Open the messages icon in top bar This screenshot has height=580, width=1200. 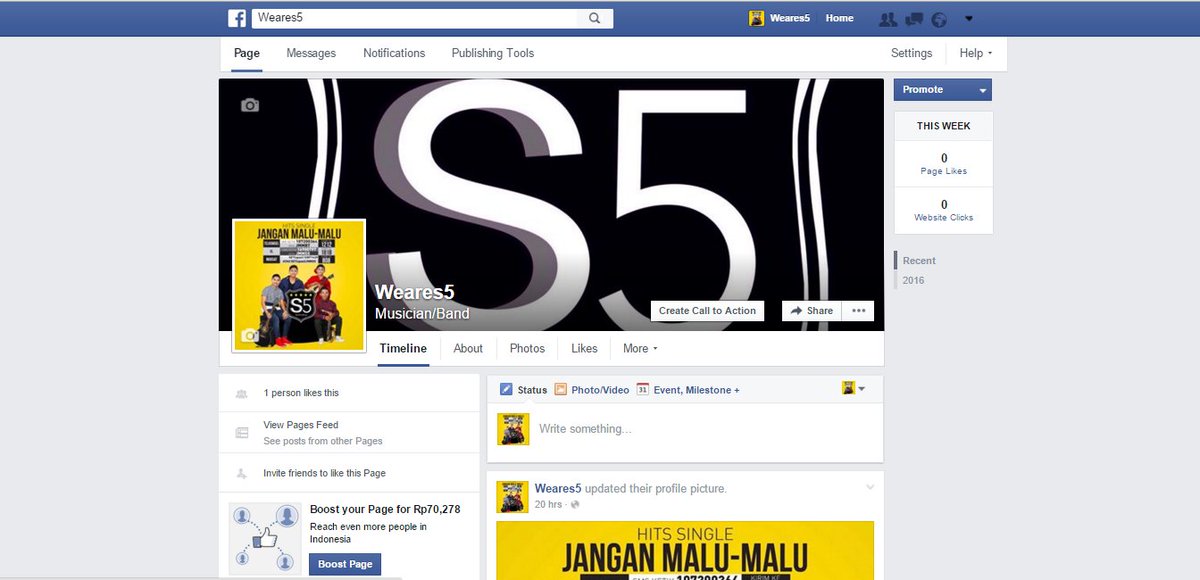tap(913, 19)
